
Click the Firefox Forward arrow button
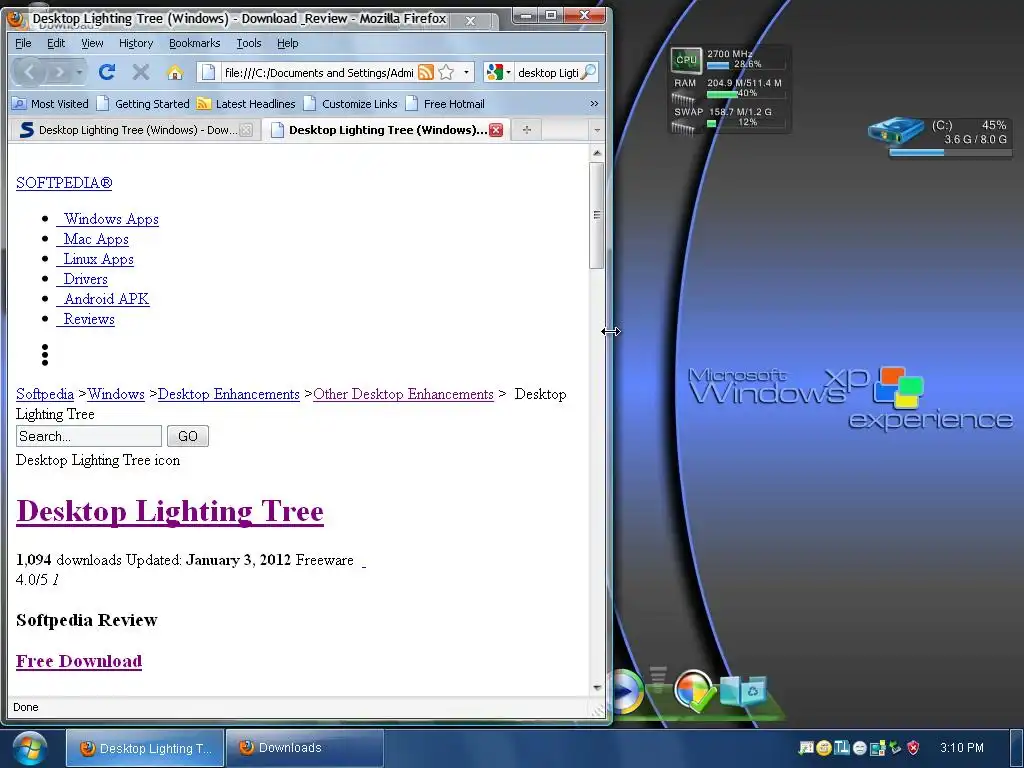[x=59, y=72]
